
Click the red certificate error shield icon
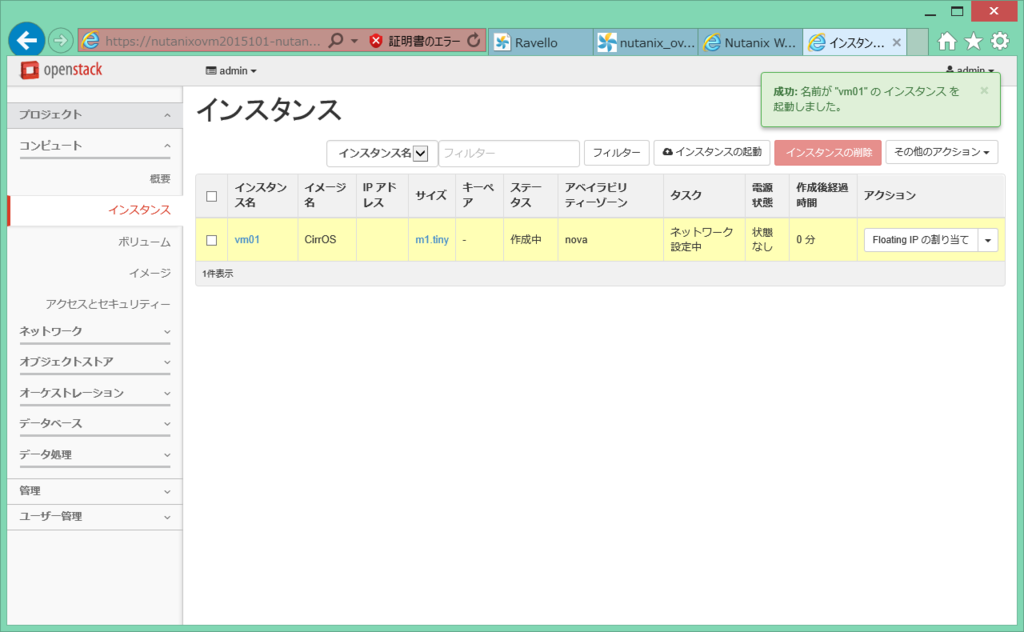point(376,41)
